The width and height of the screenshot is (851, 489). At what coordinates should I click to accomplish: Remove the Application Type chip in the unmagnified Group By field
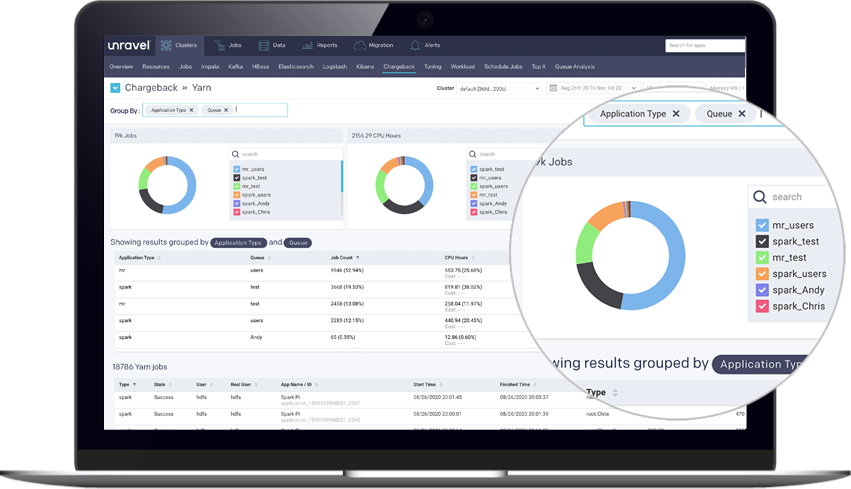[191, 110]
